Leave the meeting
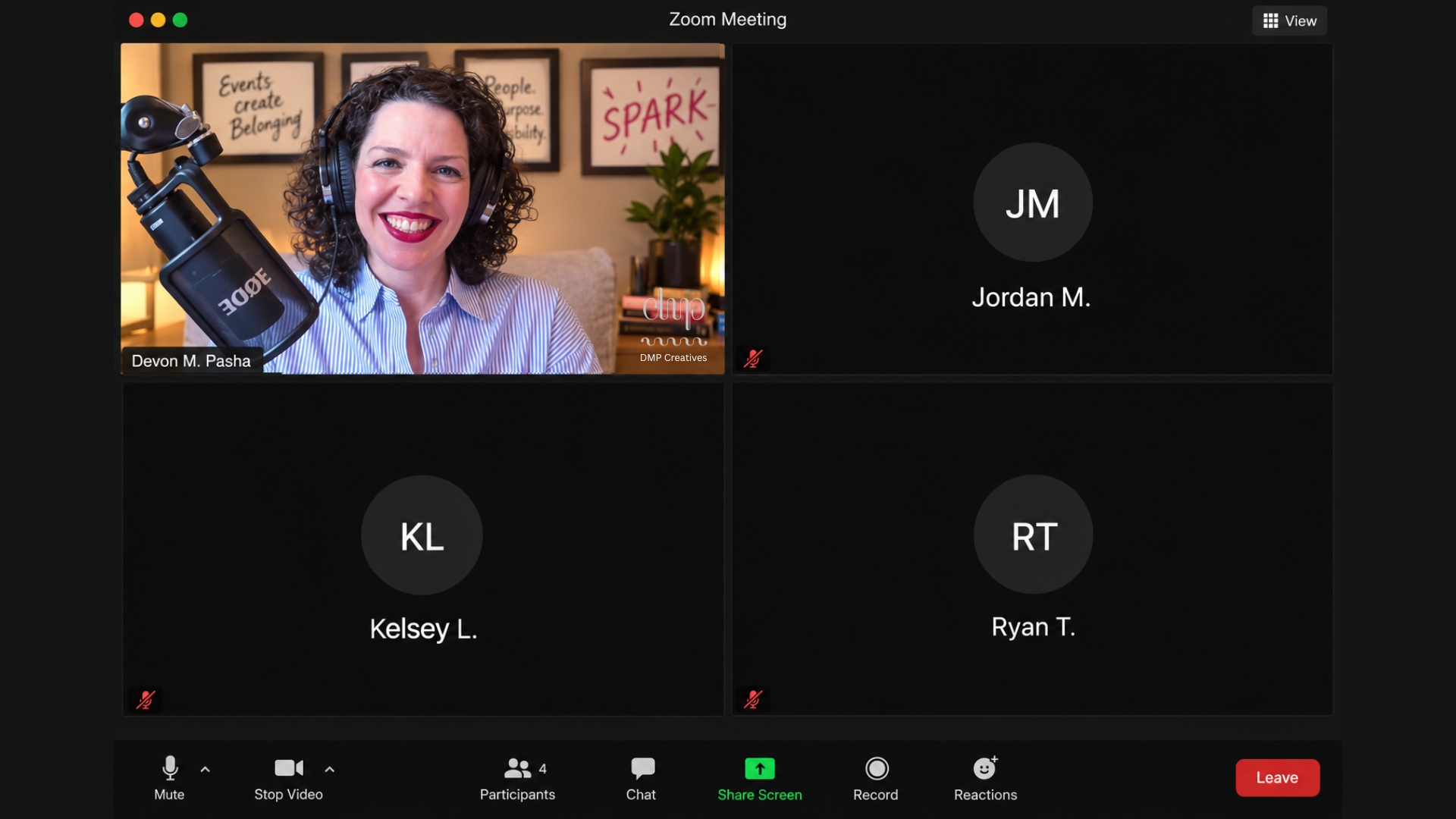The height and width of the screenshot is (819, 1456). [x=1277, y=777]
